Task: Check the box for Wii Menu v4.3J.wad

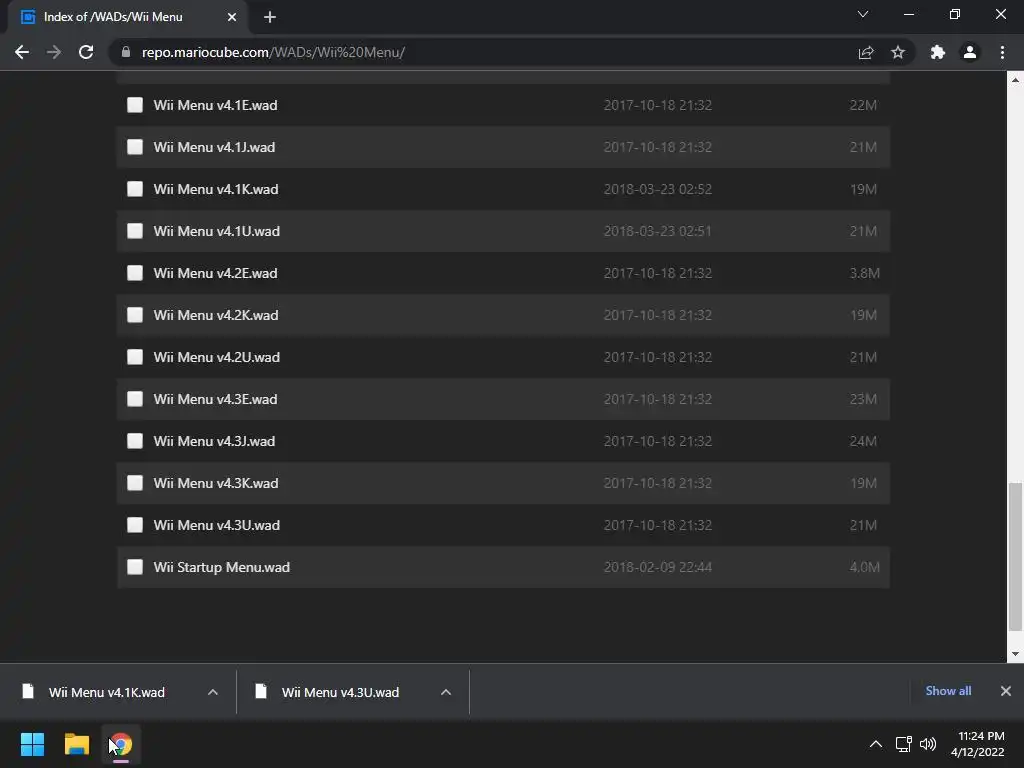Action: tap(135, 441)
